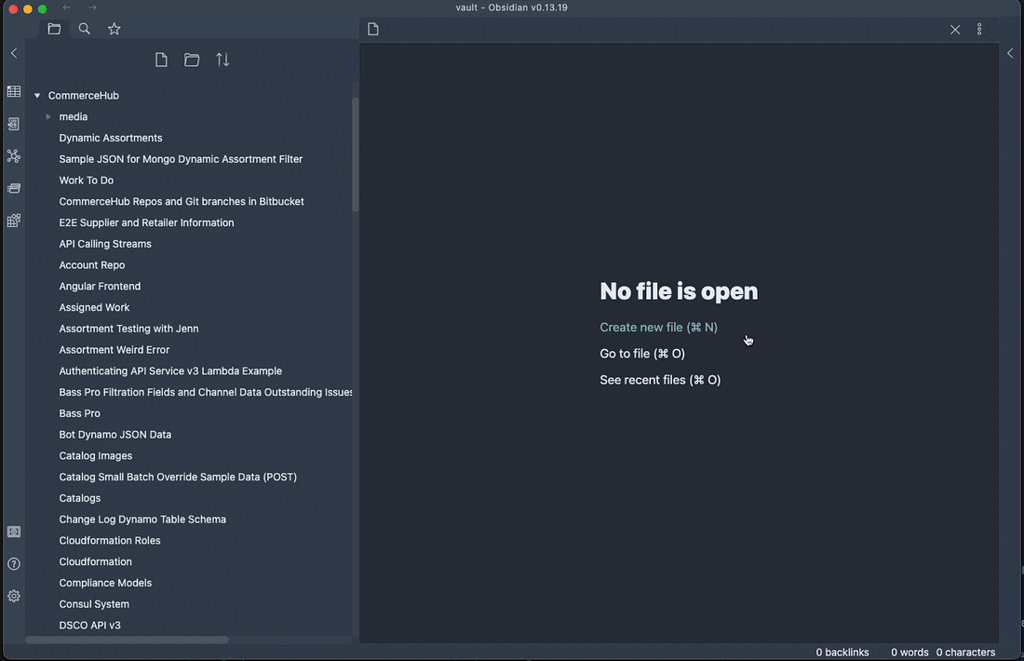Click the file list vertical scrollbar

pyautogui.click(x=355, y=155)
